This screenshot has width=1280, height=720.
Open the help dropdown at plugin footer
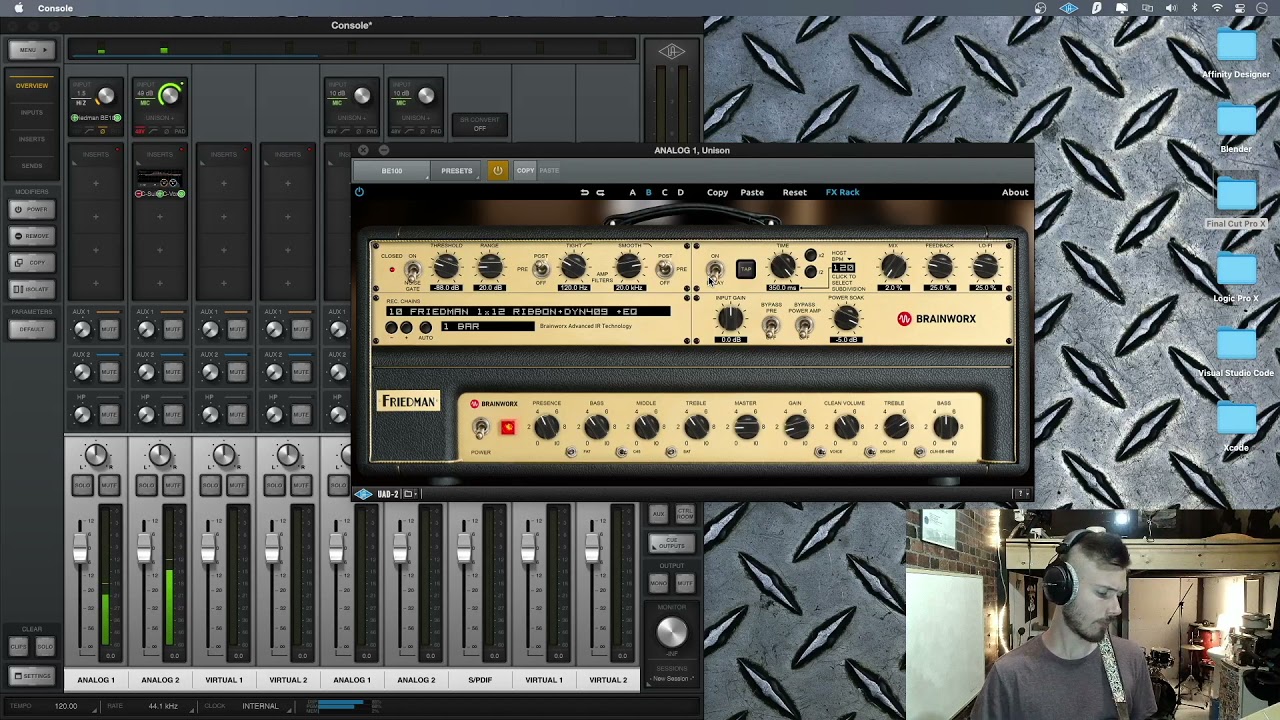tap(1022, 494)
